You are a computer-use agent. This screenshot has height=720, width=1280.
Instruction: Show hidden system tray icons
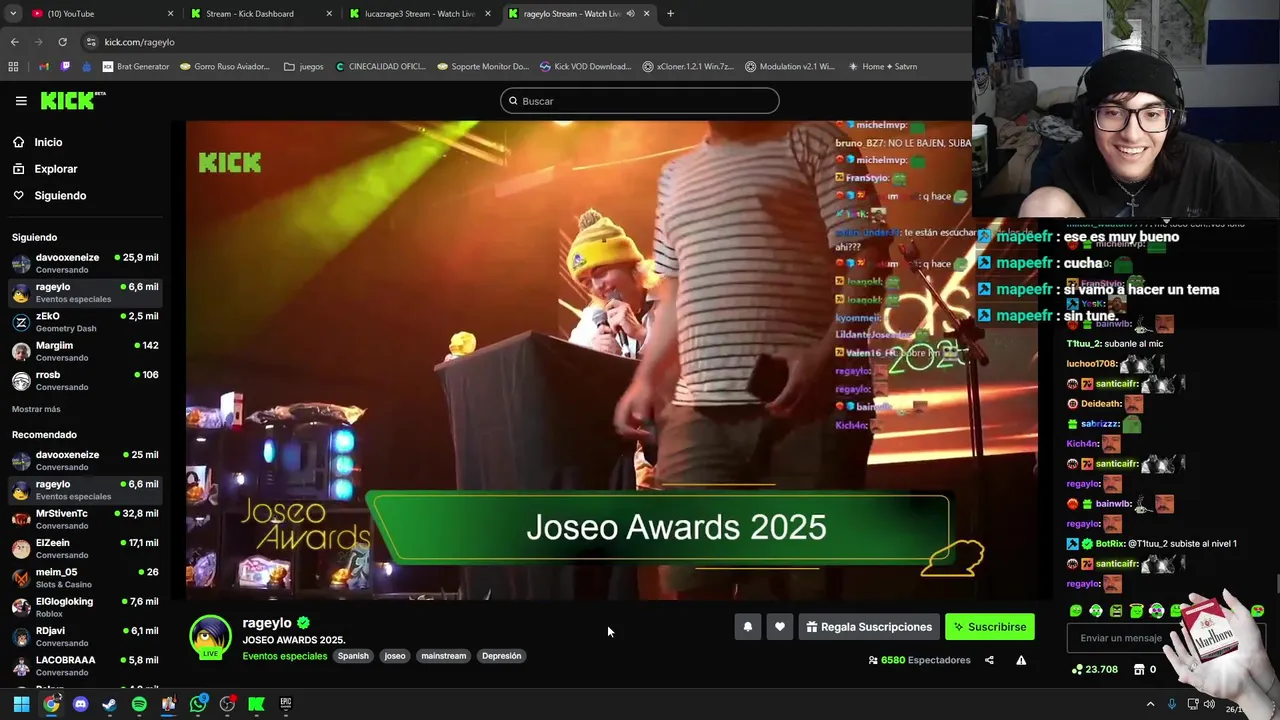tap(1150, 704)
